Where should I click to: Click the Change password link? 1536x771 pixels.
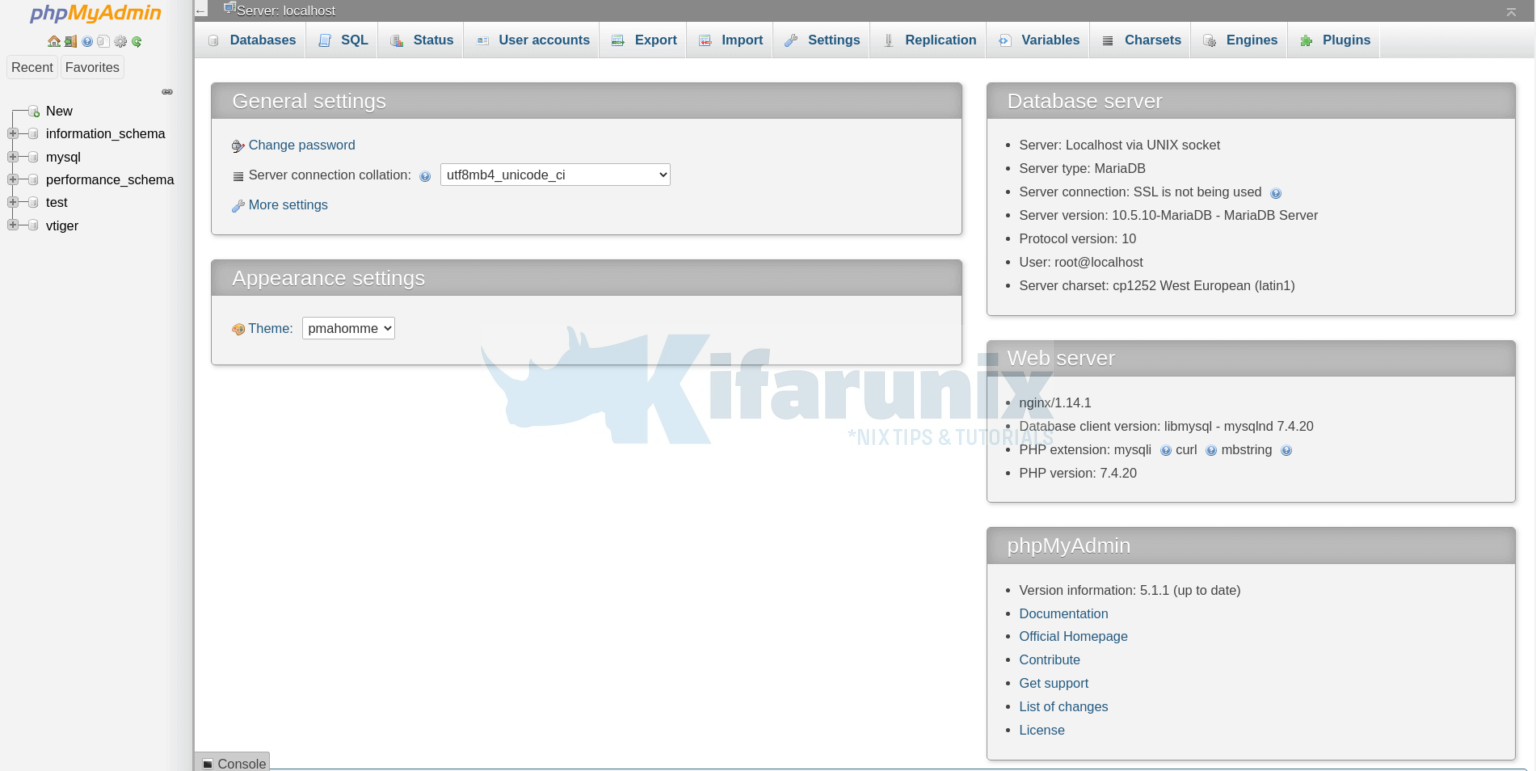[x=301, y=145]
